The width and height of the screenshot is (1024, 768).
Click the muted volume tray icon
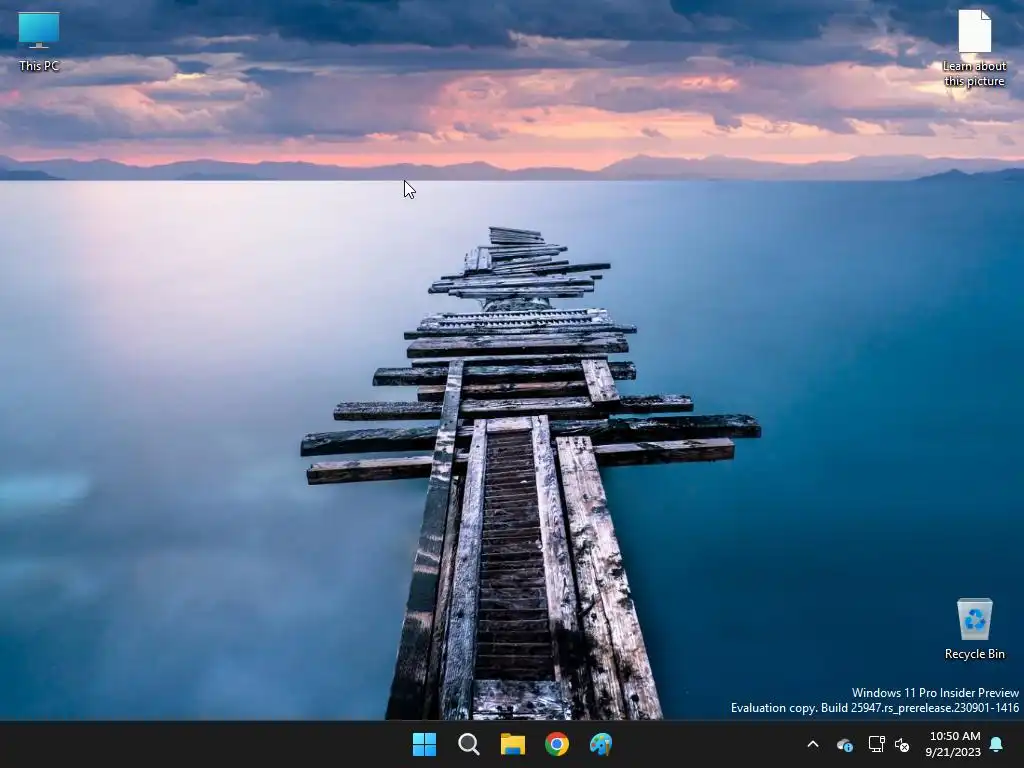(903, 744)
